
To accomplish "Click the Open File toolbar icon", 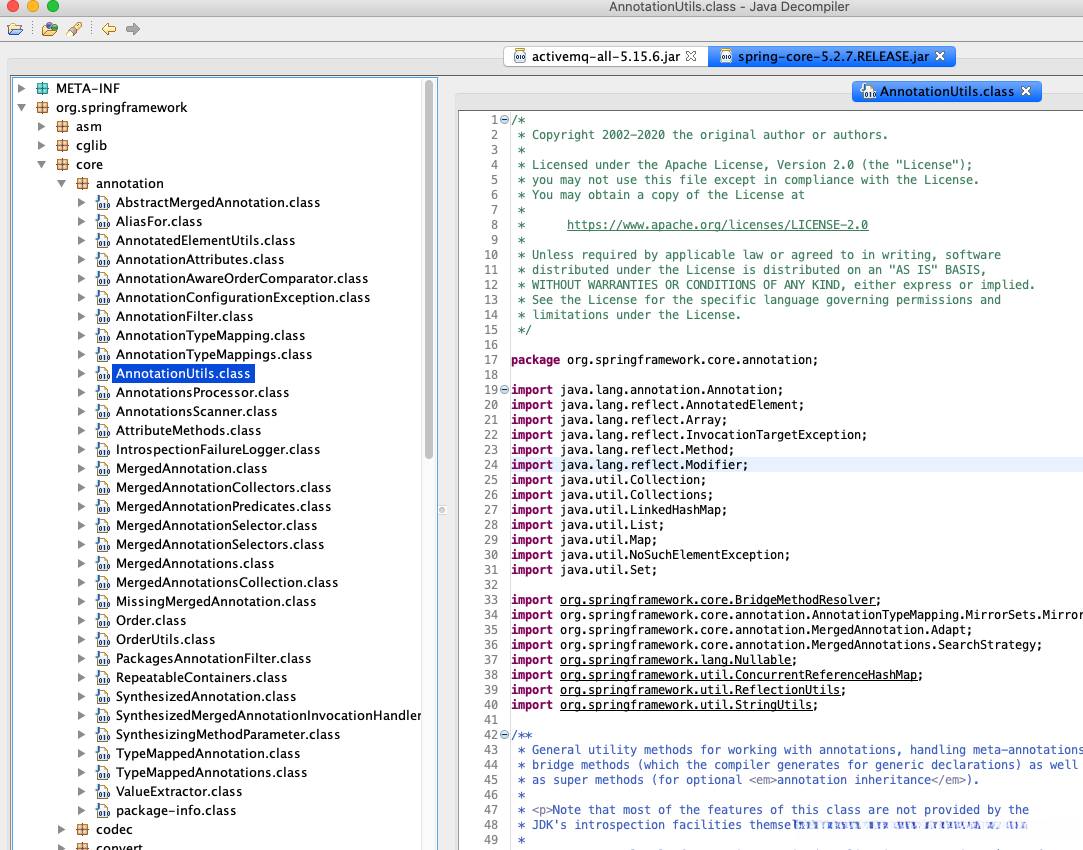I will (x=15, y=29).
